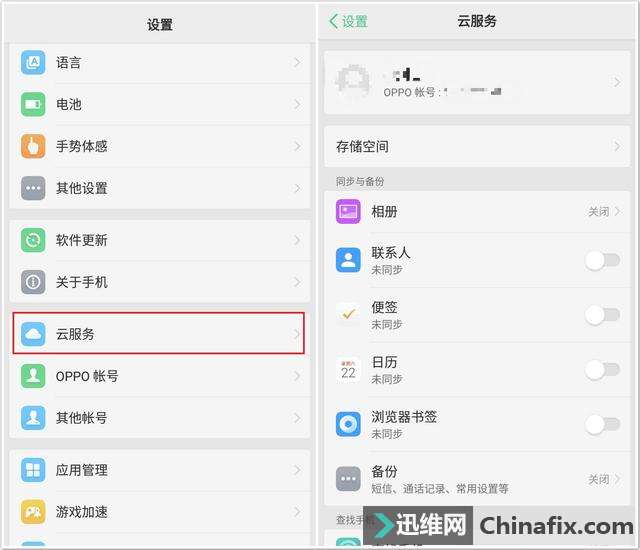
Task: Enable 联系人 contacts sync toggle
Action: tap(602, 260)
